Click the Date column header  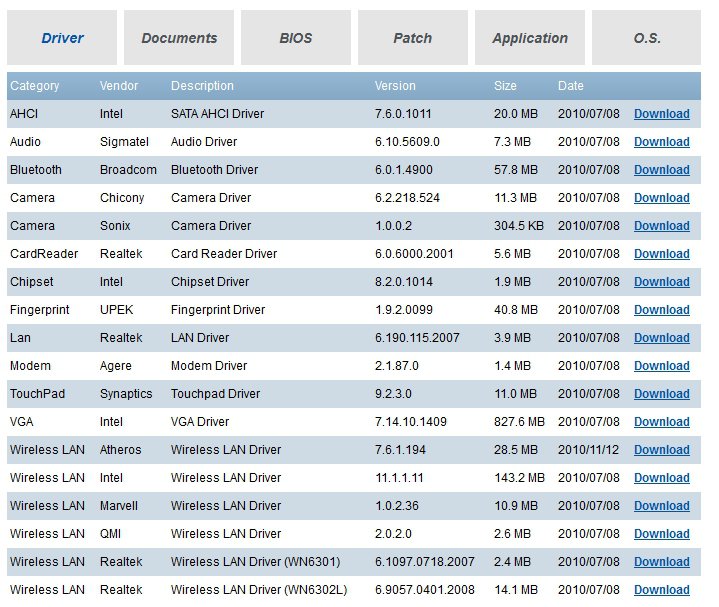click(570, 86)
